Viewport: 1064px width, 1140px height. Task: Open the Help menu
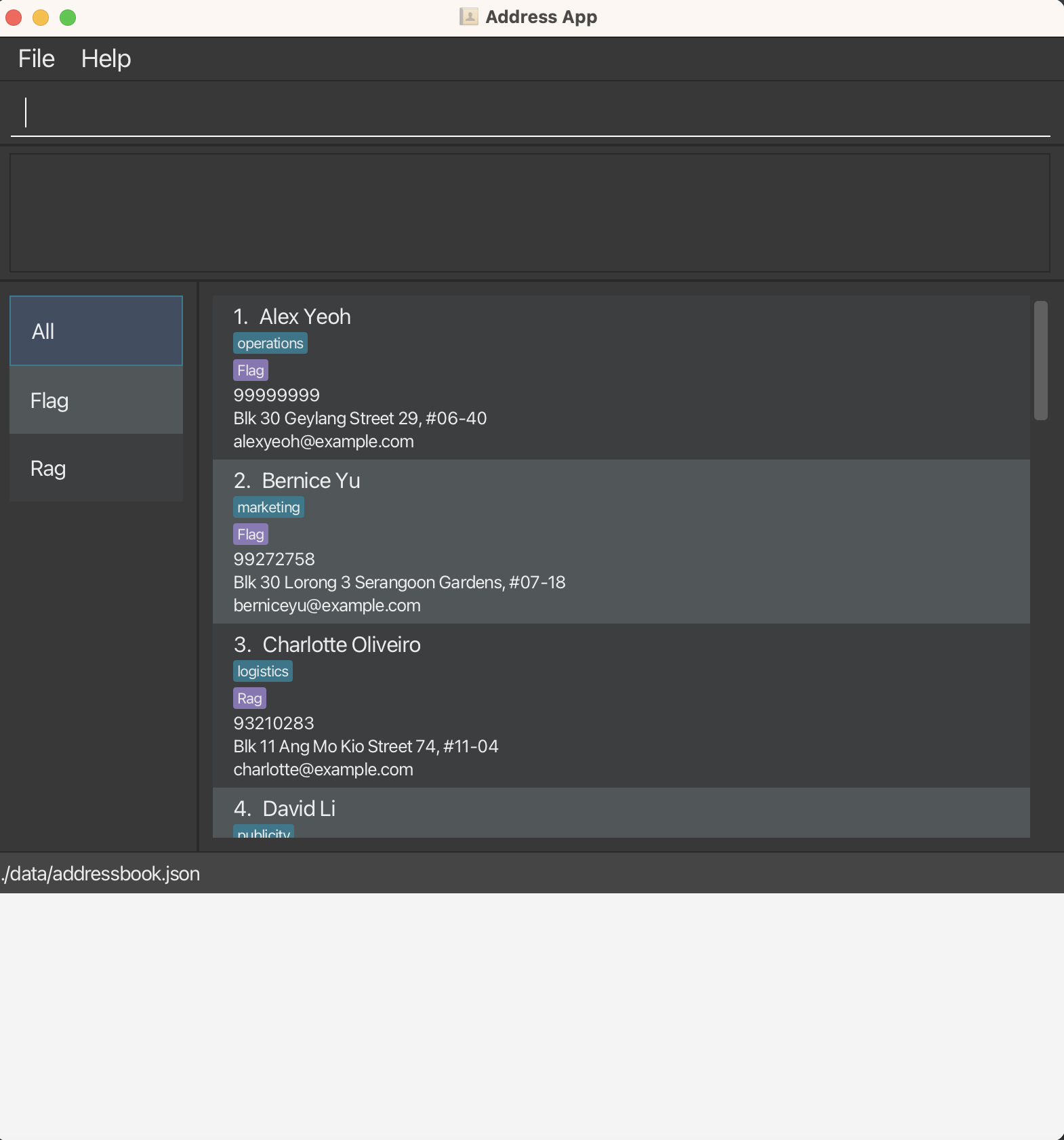tap(106, 59)
